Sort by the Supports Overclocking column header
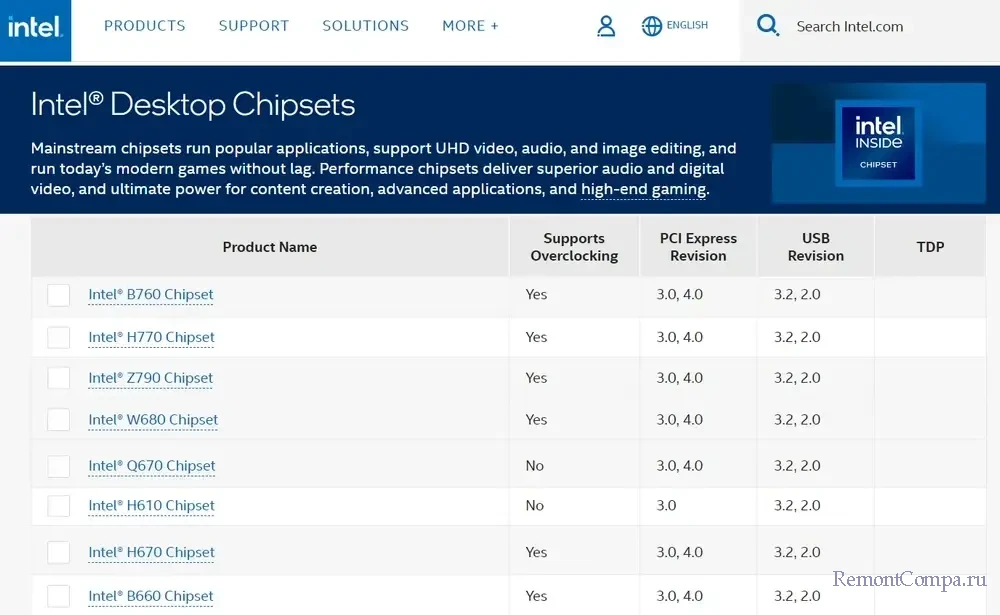This screenshot has width=1000, height=615. tap(574, 247)
